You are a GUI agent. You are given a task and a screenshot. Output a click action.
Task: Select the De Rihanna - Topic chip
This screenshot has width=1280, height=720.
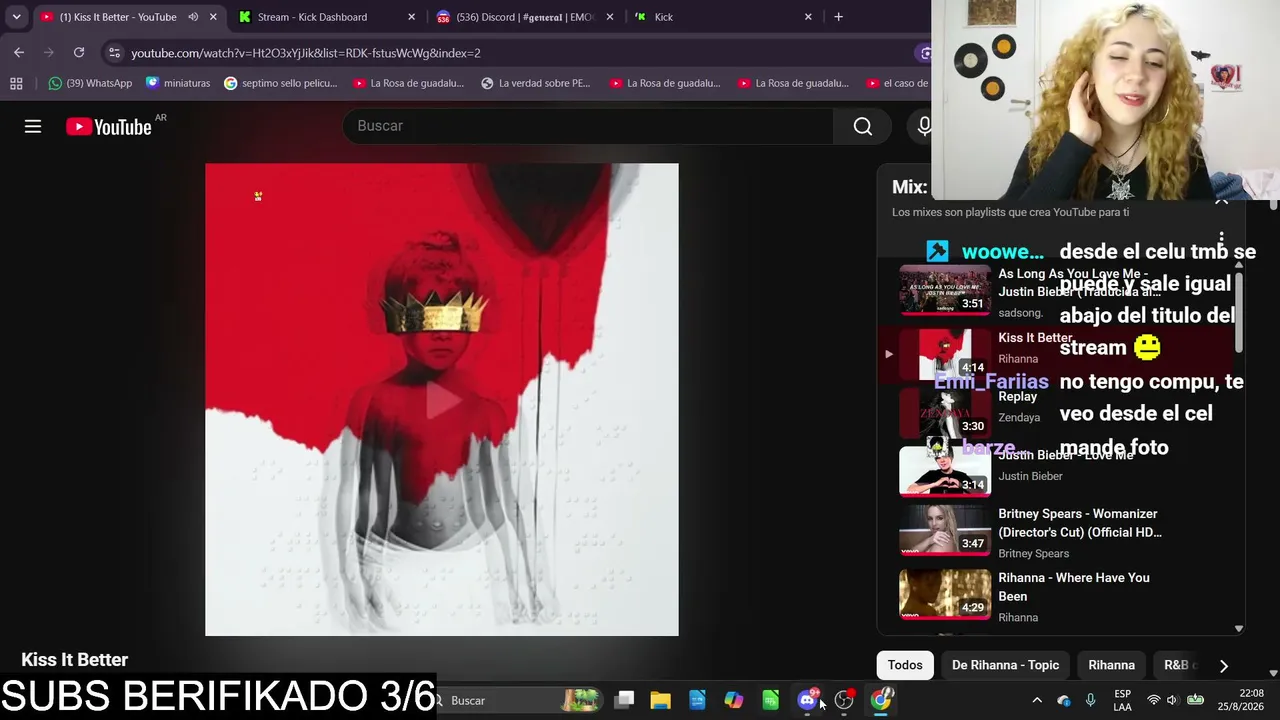tap(1005, 665)
